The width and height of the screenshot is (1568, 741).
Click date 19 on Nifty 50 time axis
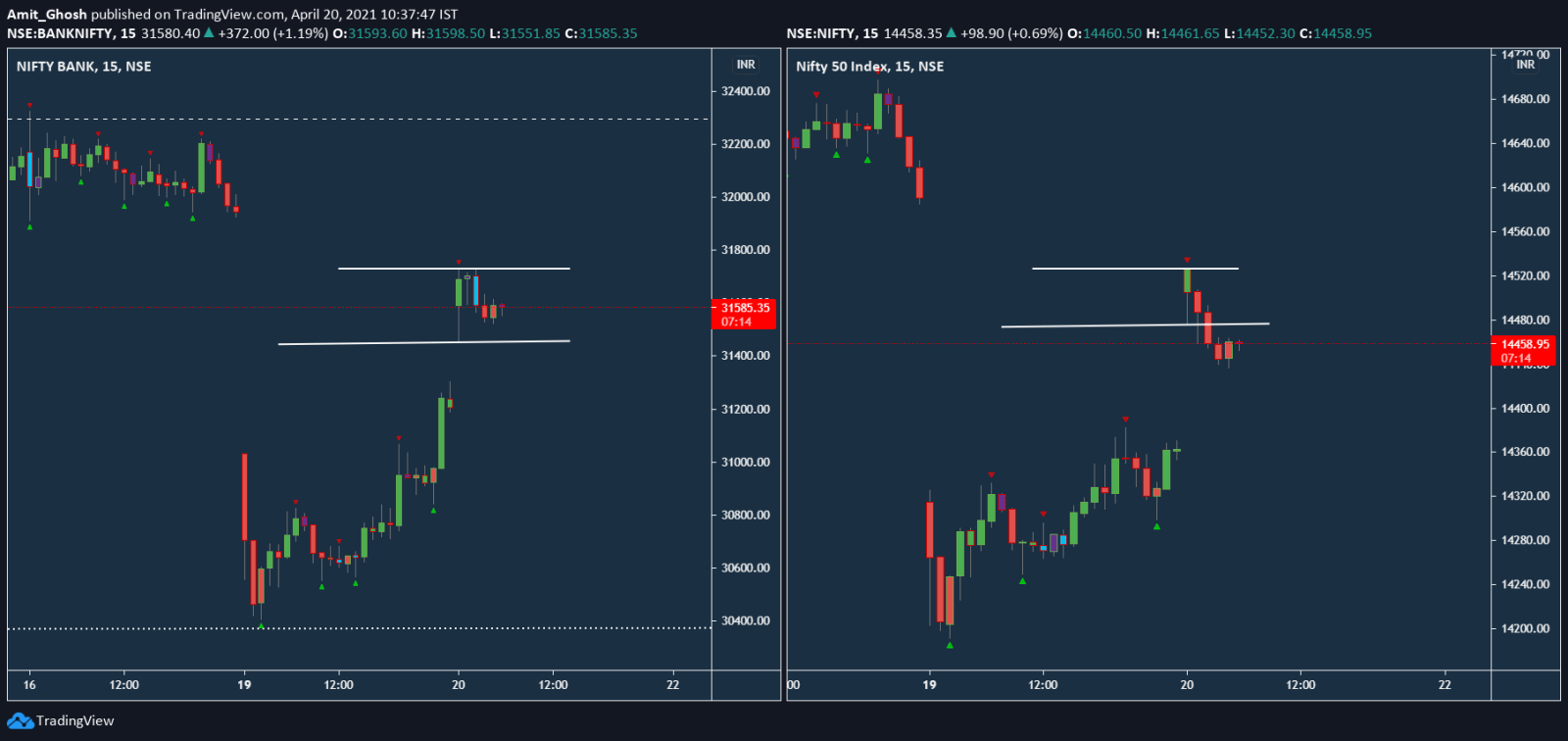point(929,685)
